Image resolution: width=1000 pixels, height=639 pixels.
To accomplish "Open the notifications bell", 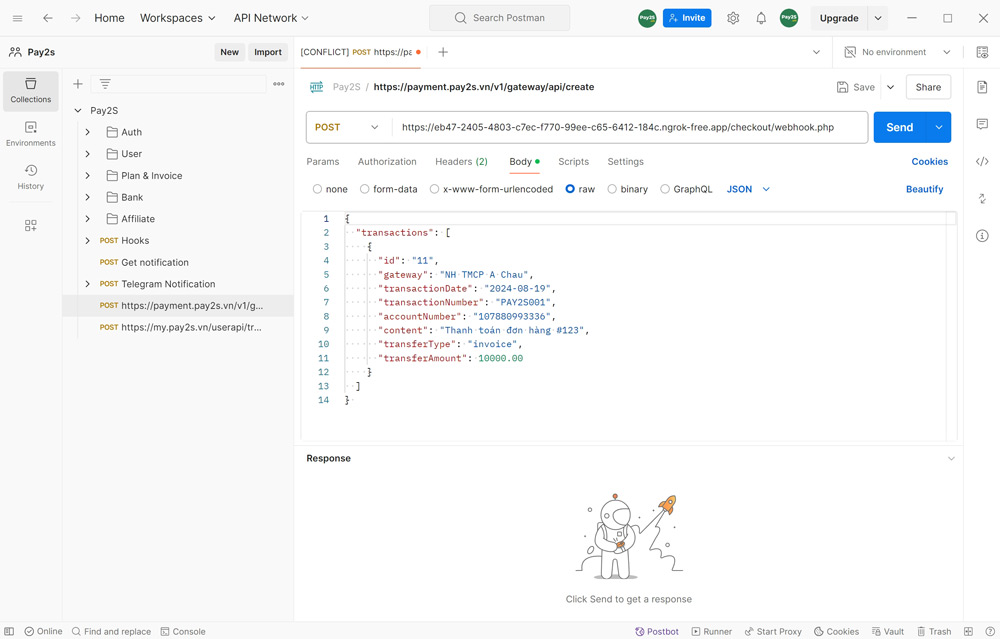I will (761, 18).
